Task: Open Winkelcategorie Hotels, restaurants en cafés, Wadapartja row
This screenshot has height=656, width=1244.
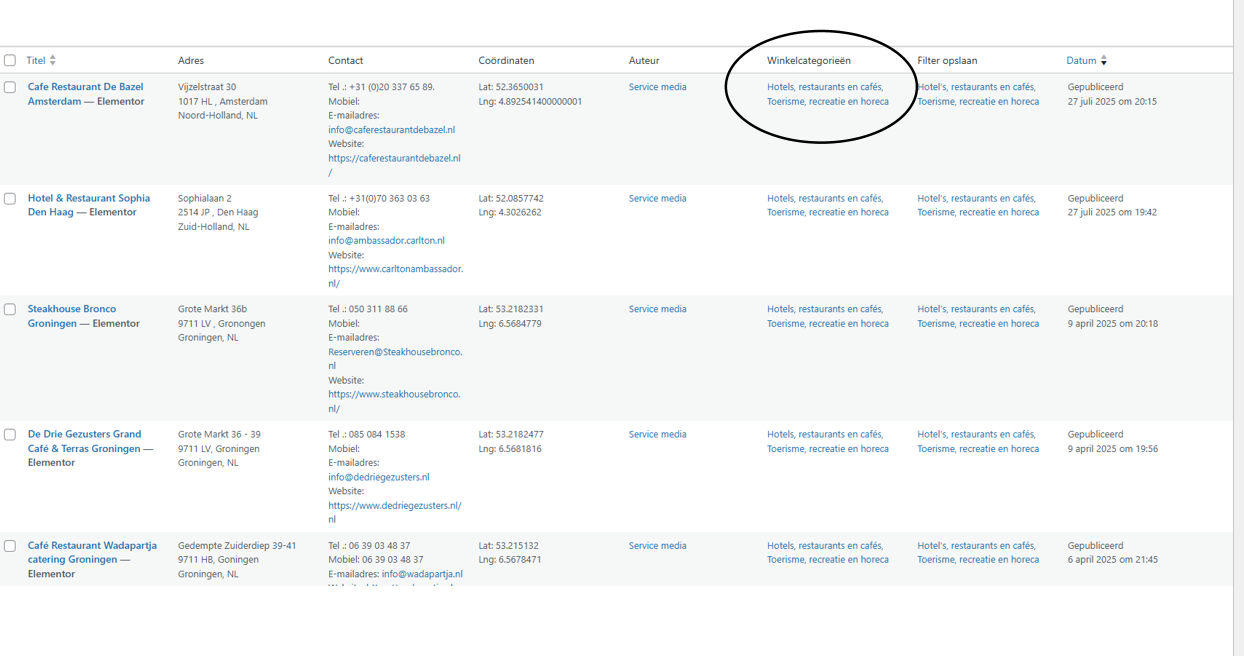Action: click(x=825, y=546)
